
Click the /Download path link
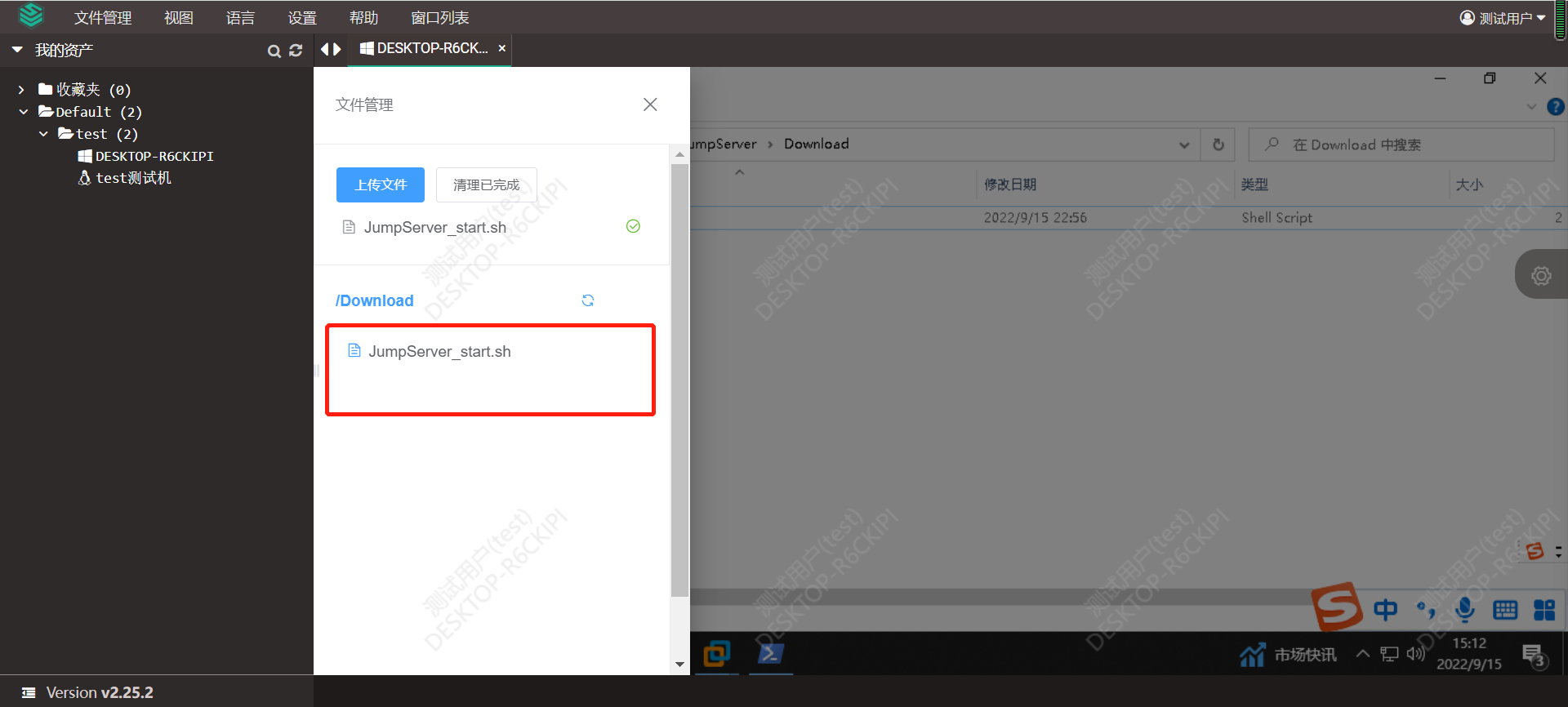click(375, 300)
